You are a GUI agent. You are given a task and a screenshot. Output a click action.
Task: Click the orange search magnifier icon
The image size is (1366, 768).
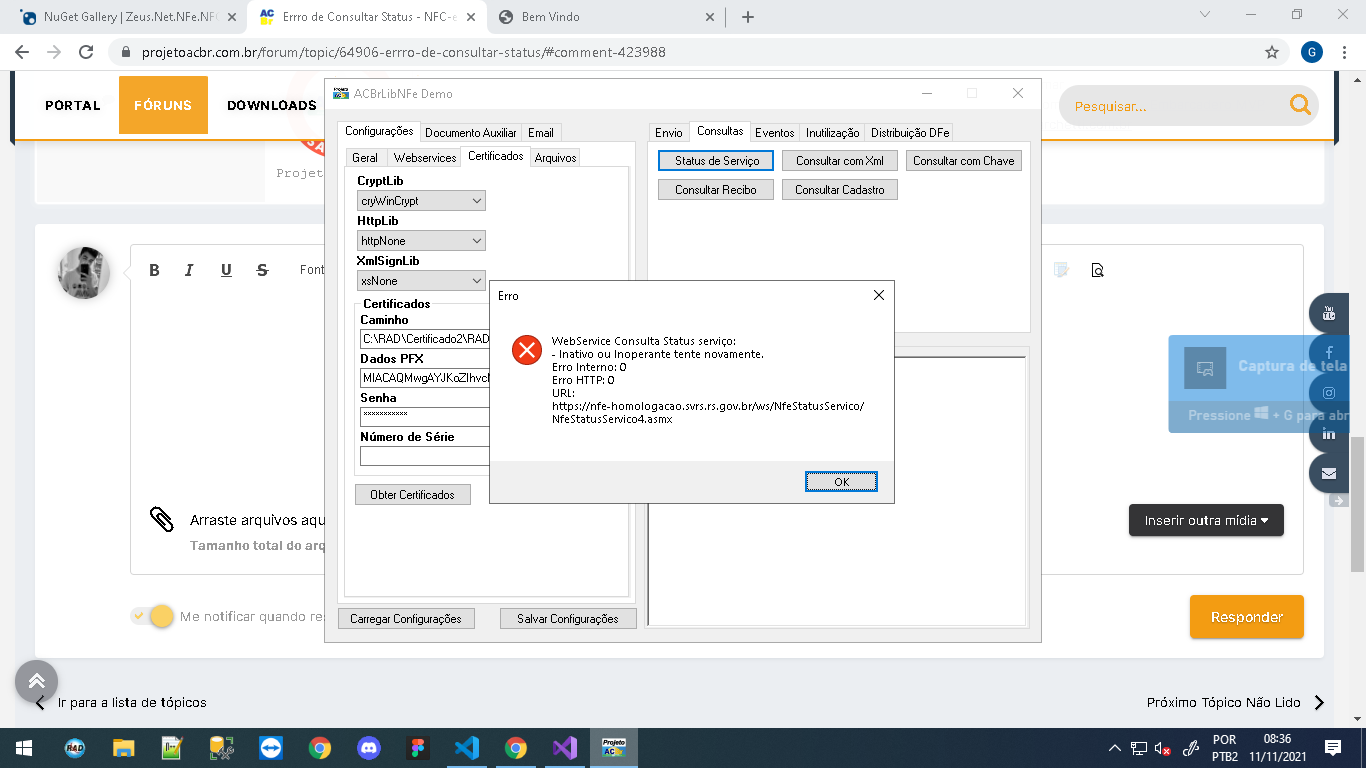(x=1299, y=105)
